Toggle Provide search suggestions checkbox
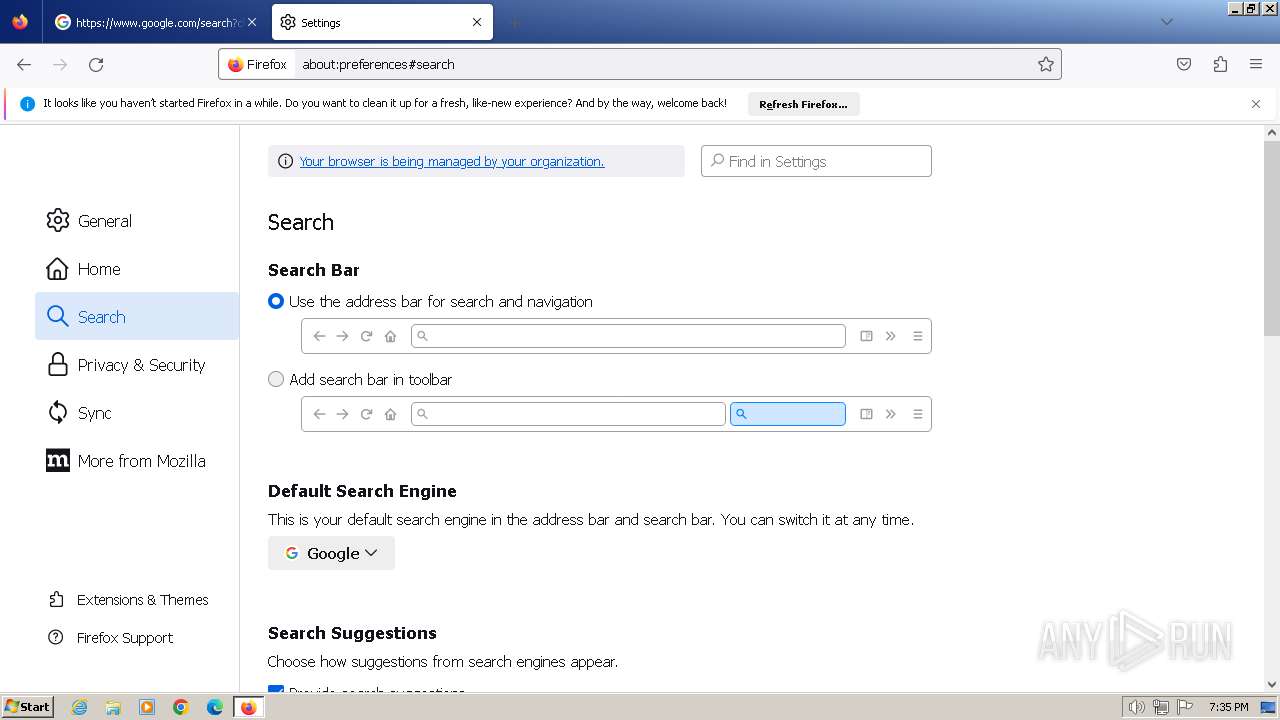 (x=276, y=691)
